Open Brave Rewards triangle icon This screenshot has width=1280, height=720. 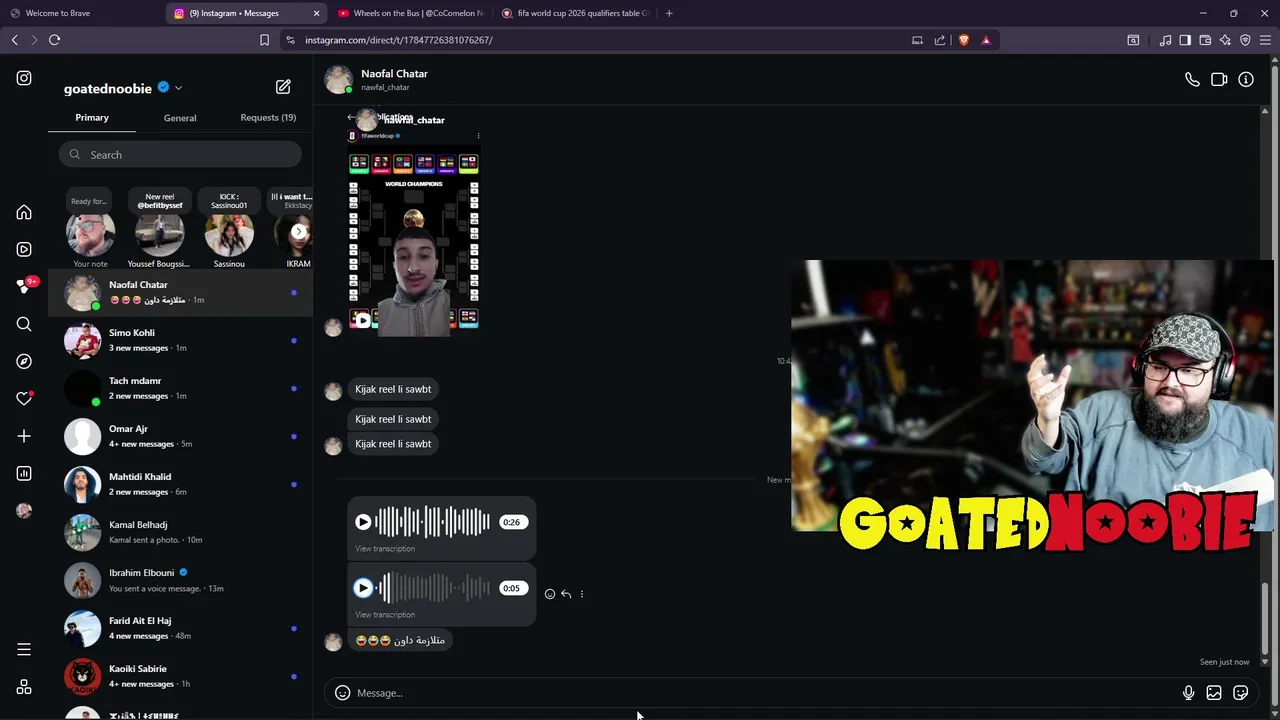tap(986, 40)
